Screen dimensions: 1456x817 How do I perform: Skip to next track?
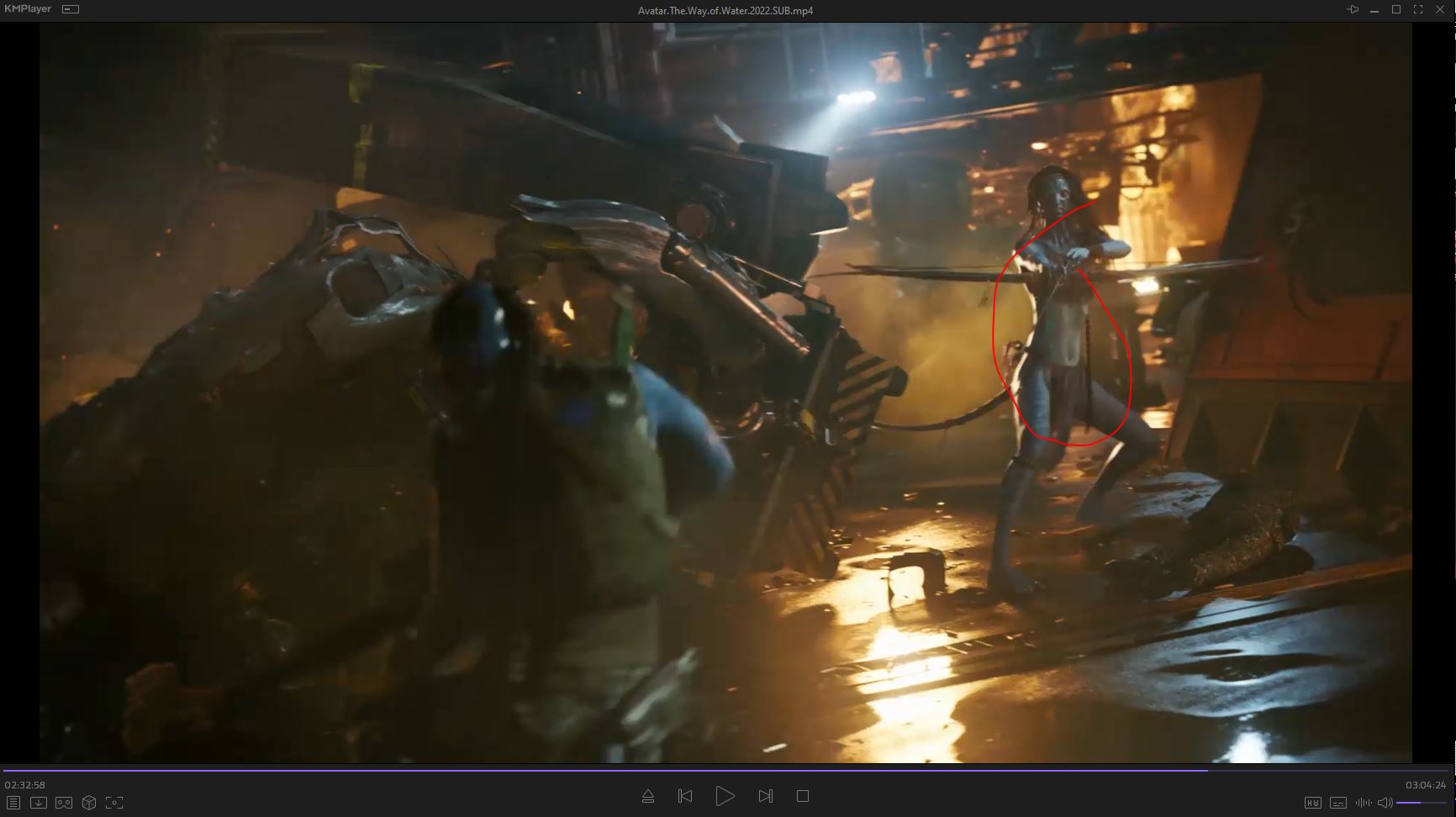pyautogui.click(x=765, y=796)
